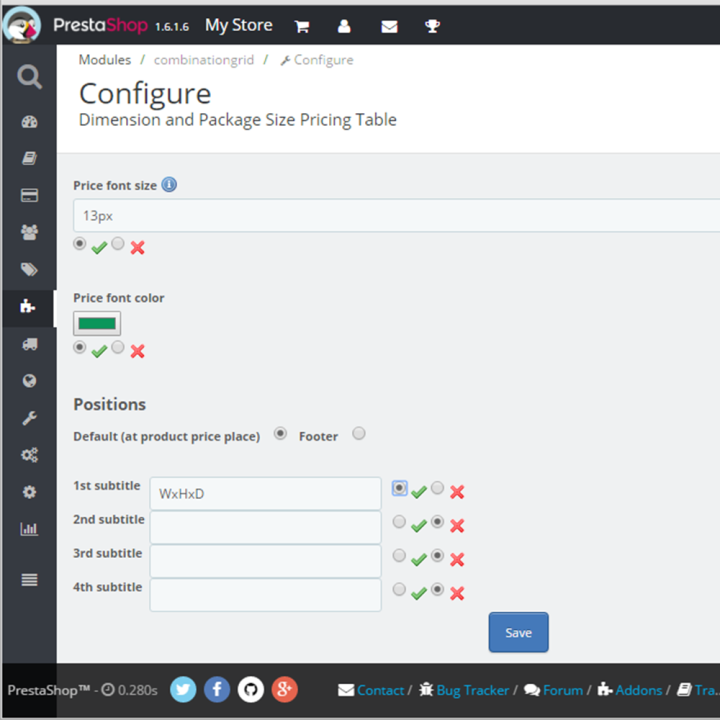Disable the 4th subtitle radio

[438, 589]
